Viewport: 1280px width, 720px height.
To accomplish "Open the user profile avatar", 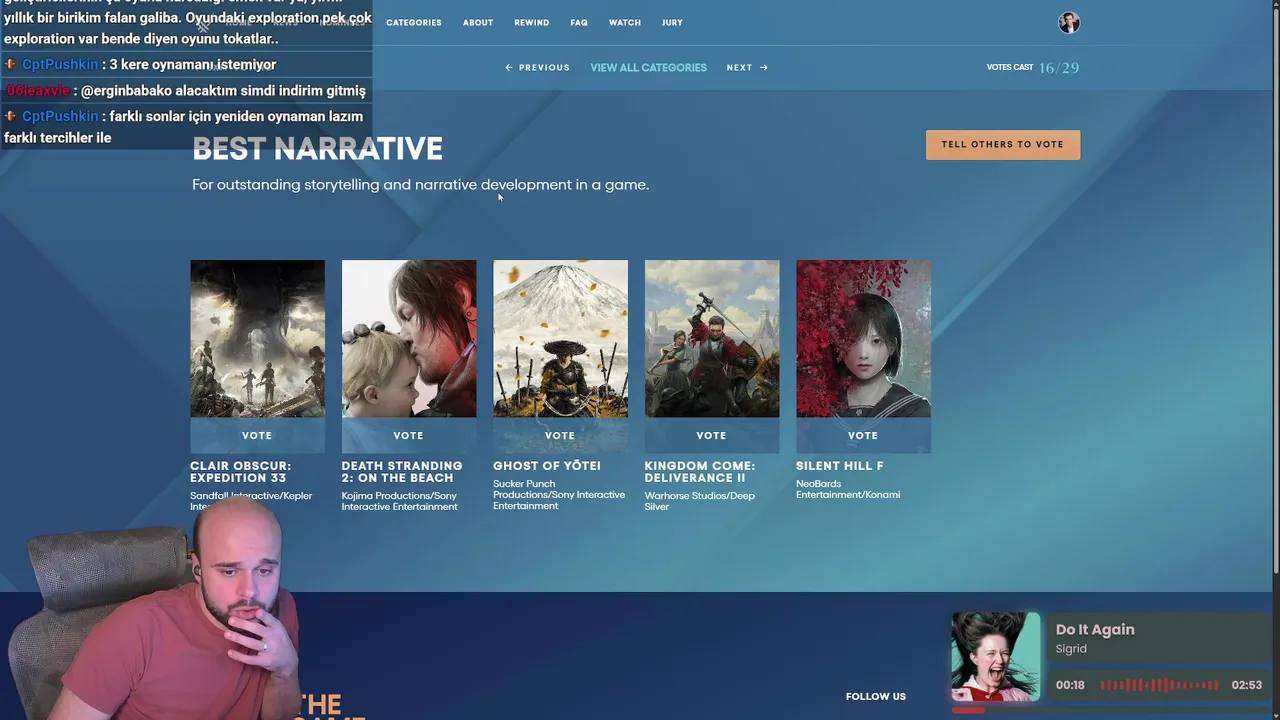I will [1069, 23].
